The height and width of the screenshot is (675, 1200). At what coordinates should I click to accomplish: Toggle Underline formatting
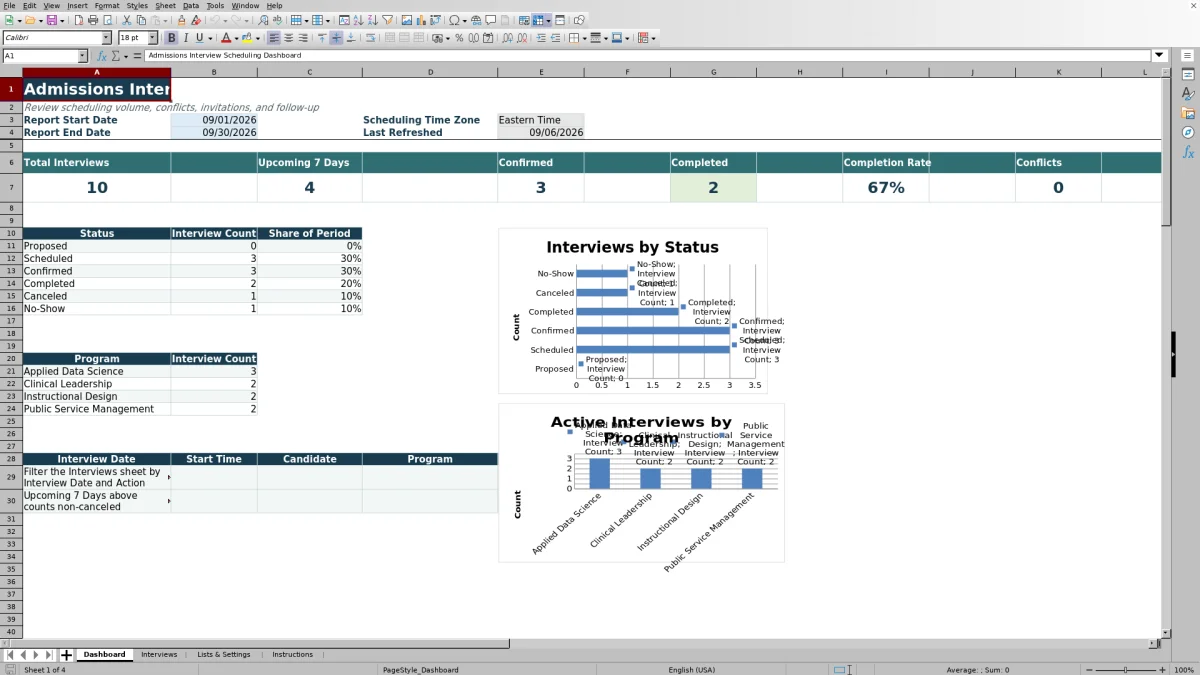coord(200,38)
